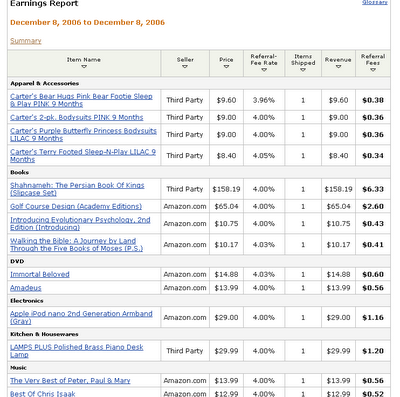Select the $6.33 referral fee
400x397 pixels.
[373, 189]
